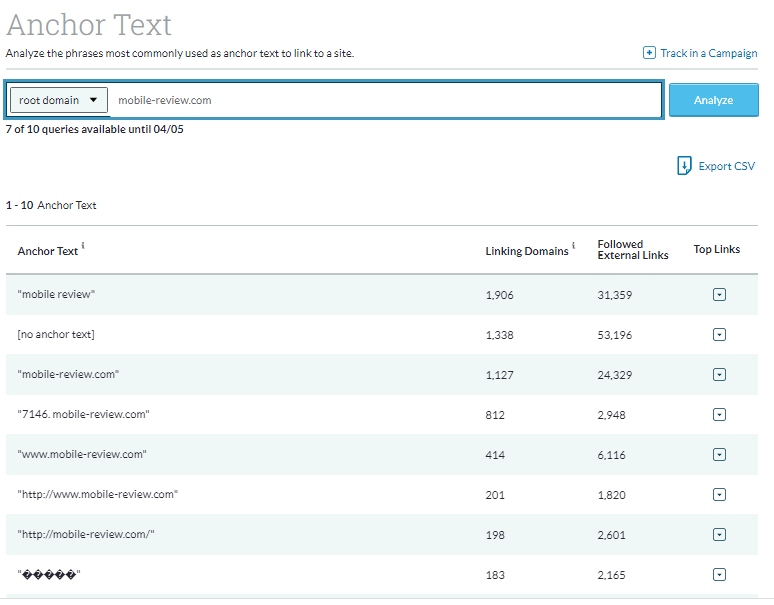
Task: Click the 198 linking domains value
Action: [495, 535]
